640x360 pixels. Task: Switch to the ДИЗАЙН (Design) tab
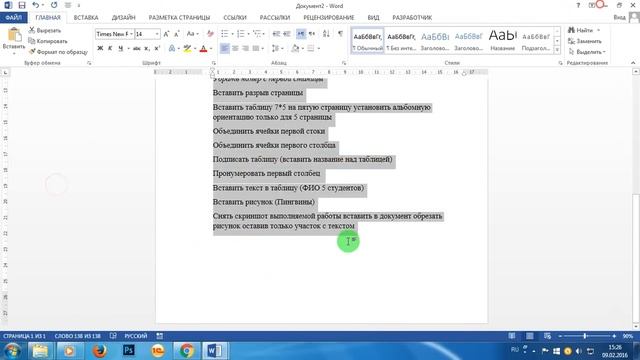[x=123, y=18]
